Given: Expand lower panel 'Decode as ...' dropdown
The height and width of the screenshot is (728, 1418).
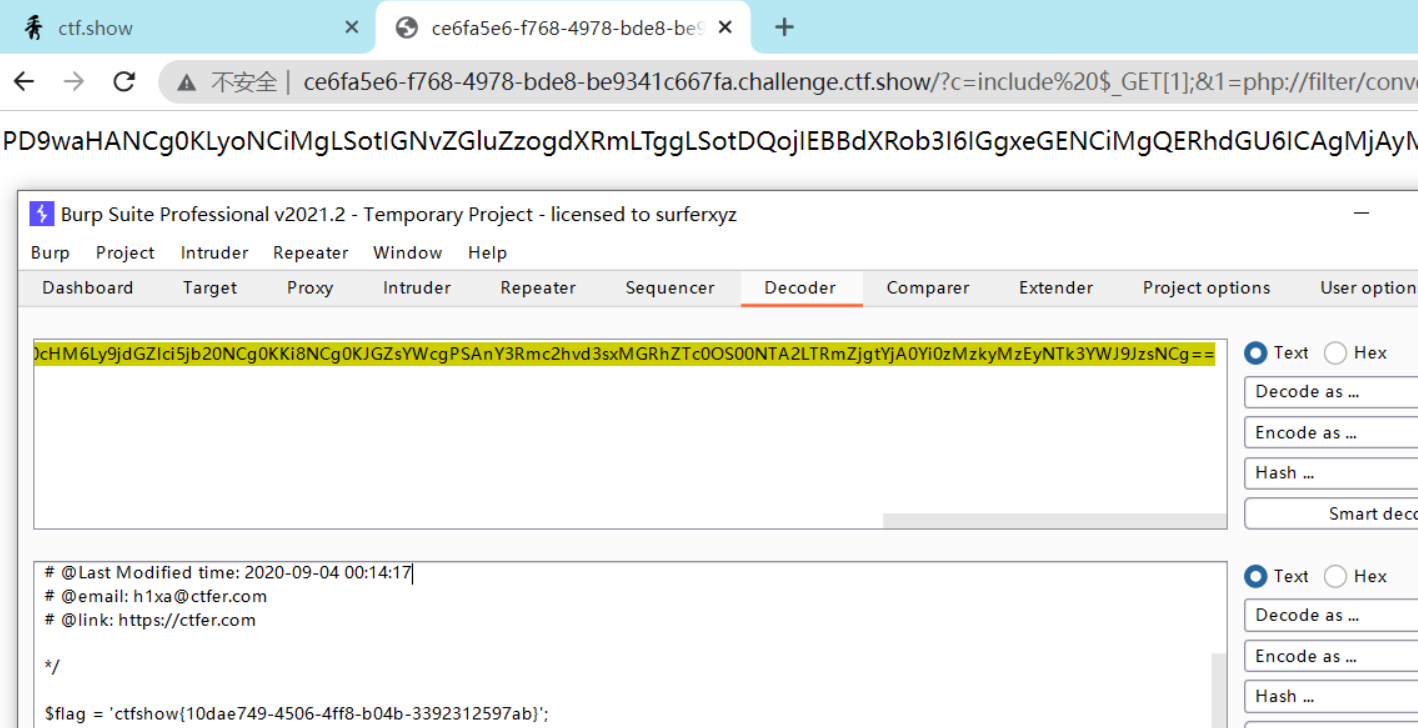Looking at the screenshot, I should coord(1331,616).
